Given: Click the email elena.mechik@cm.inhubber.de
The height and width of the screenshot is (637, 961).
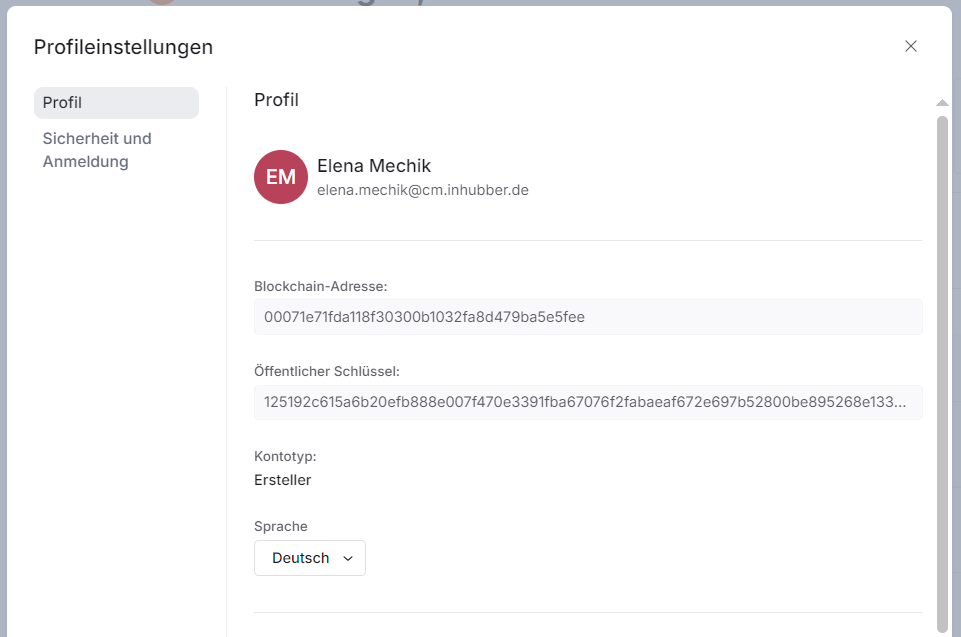Looking at the screenshot, I should (422, 190).
